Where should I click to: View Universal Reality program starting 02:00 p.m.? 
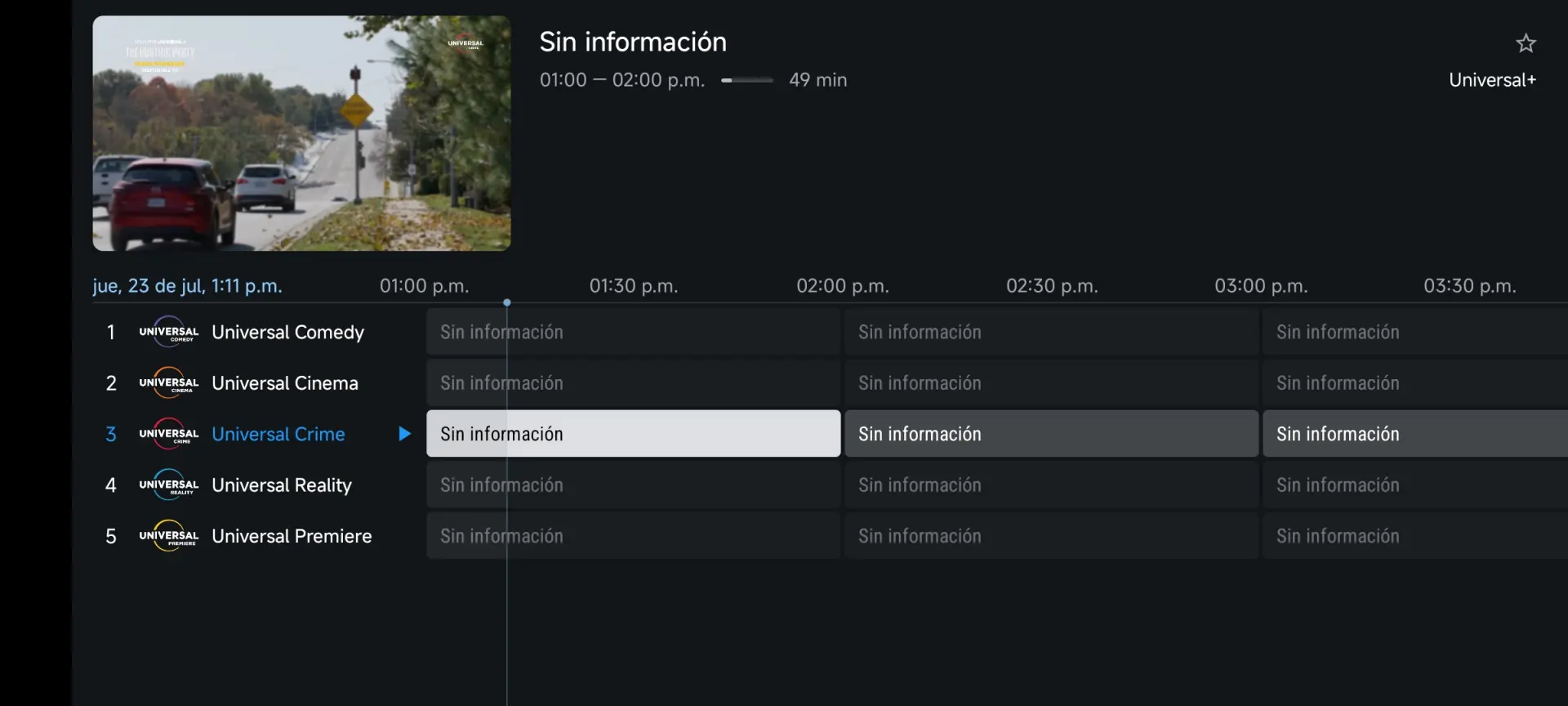pyautogui.click(x=1051, y=485)
